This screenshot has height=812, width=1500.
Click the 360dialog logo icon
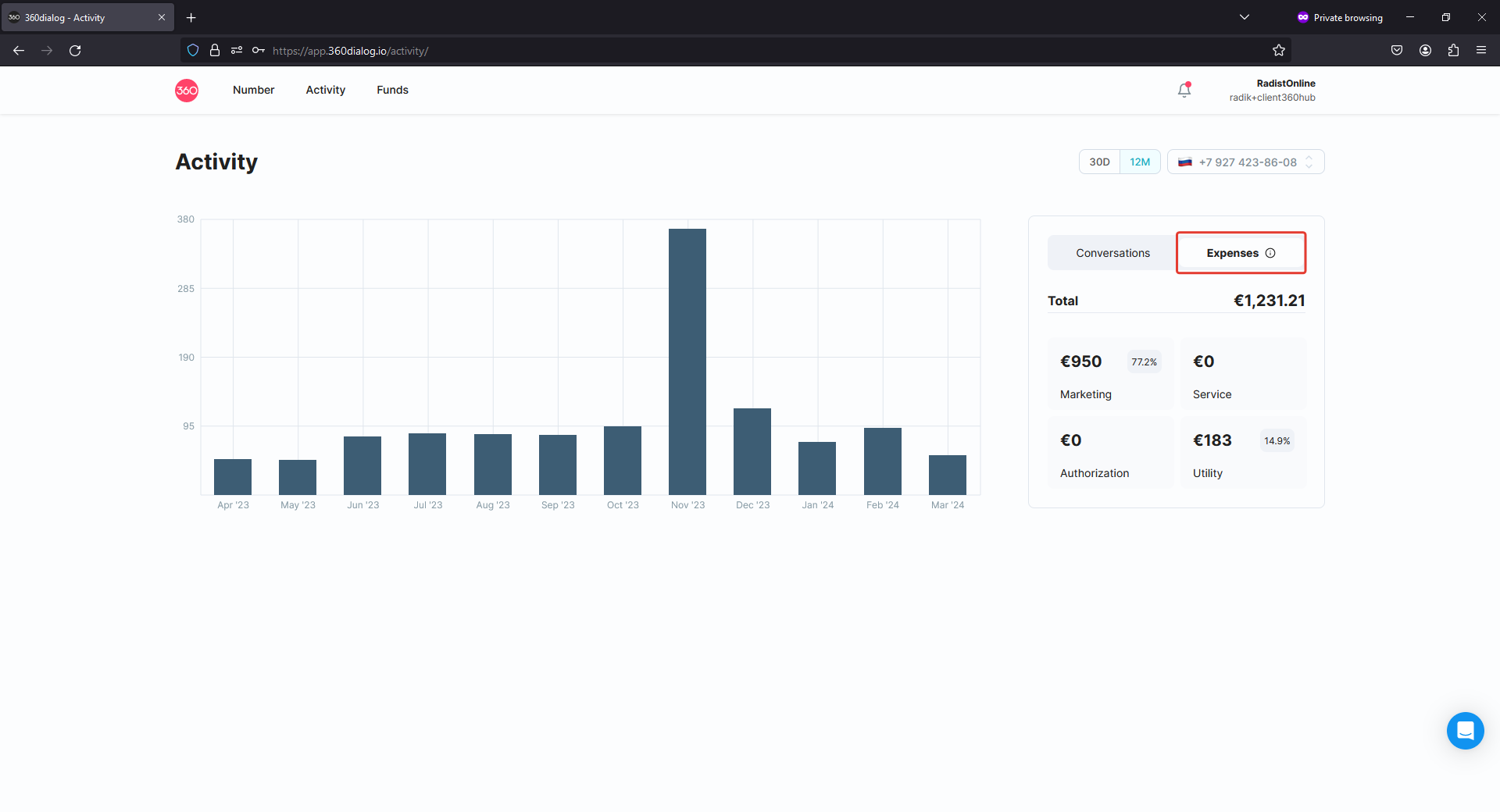click(187, 91)
